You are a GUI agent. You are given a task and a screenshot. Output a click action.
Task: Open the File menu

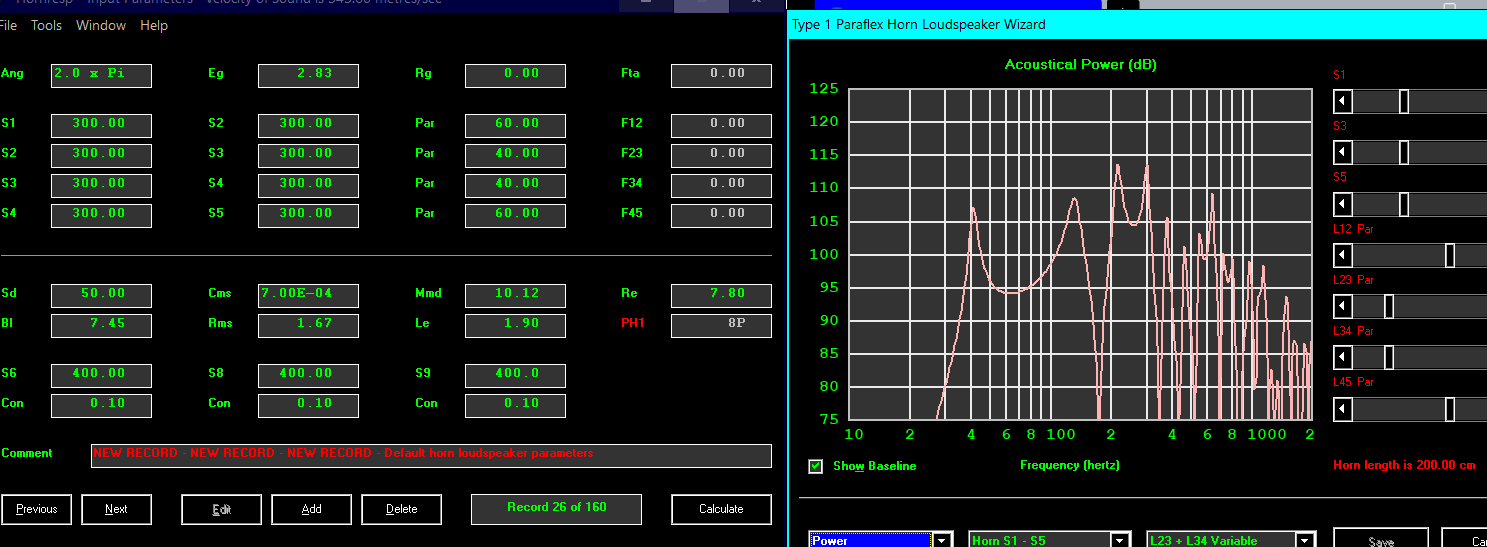pyautogui.click(x=8, y=25)
